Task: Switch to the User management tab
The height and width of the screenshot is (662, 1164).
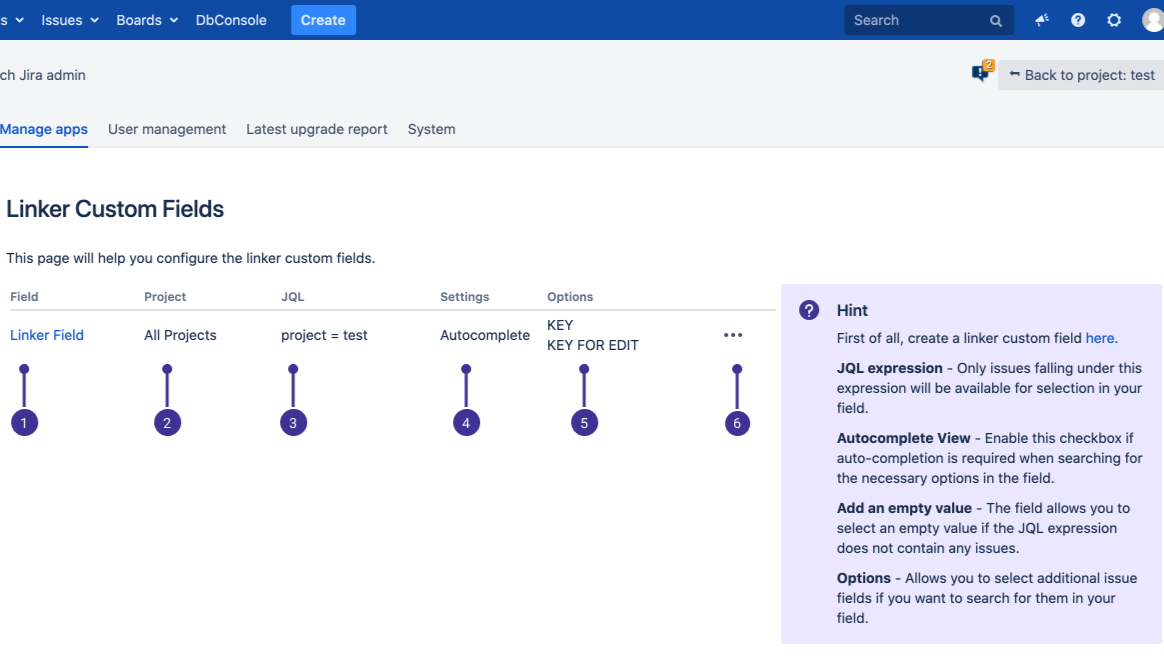Action: pyautogui.click(x=167, y=129)
